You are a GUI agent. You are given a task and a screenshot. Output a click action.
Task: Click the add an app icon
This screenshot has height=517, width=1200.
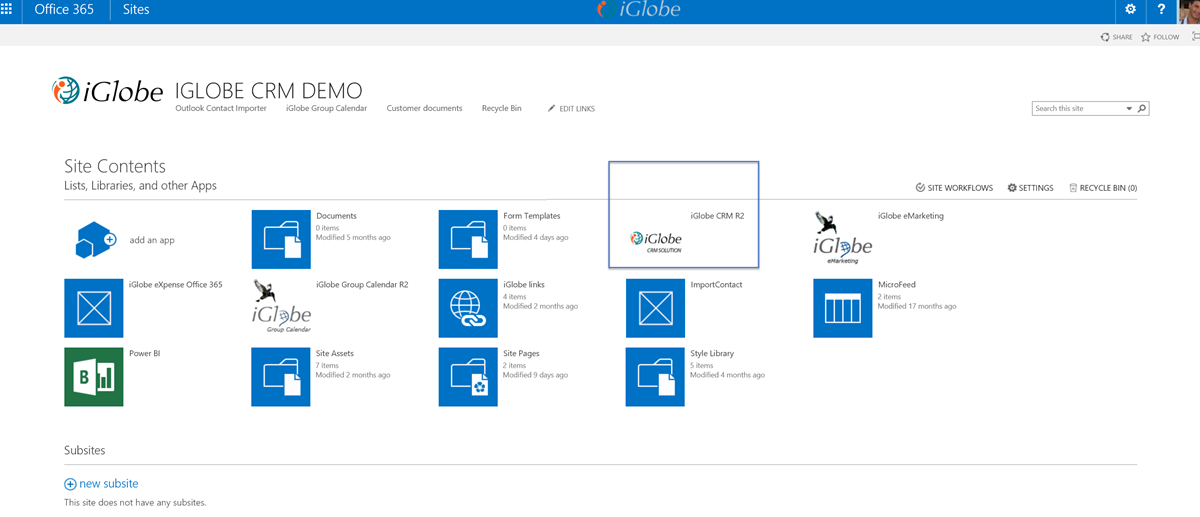(95, 240)
